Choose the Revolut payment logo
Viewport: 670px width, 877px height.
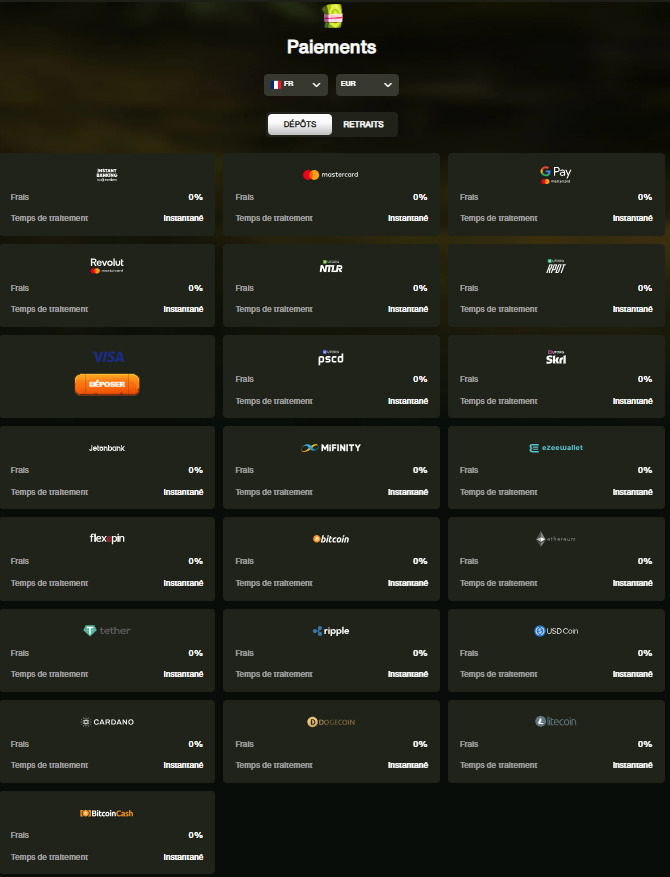tap(107, 265)
